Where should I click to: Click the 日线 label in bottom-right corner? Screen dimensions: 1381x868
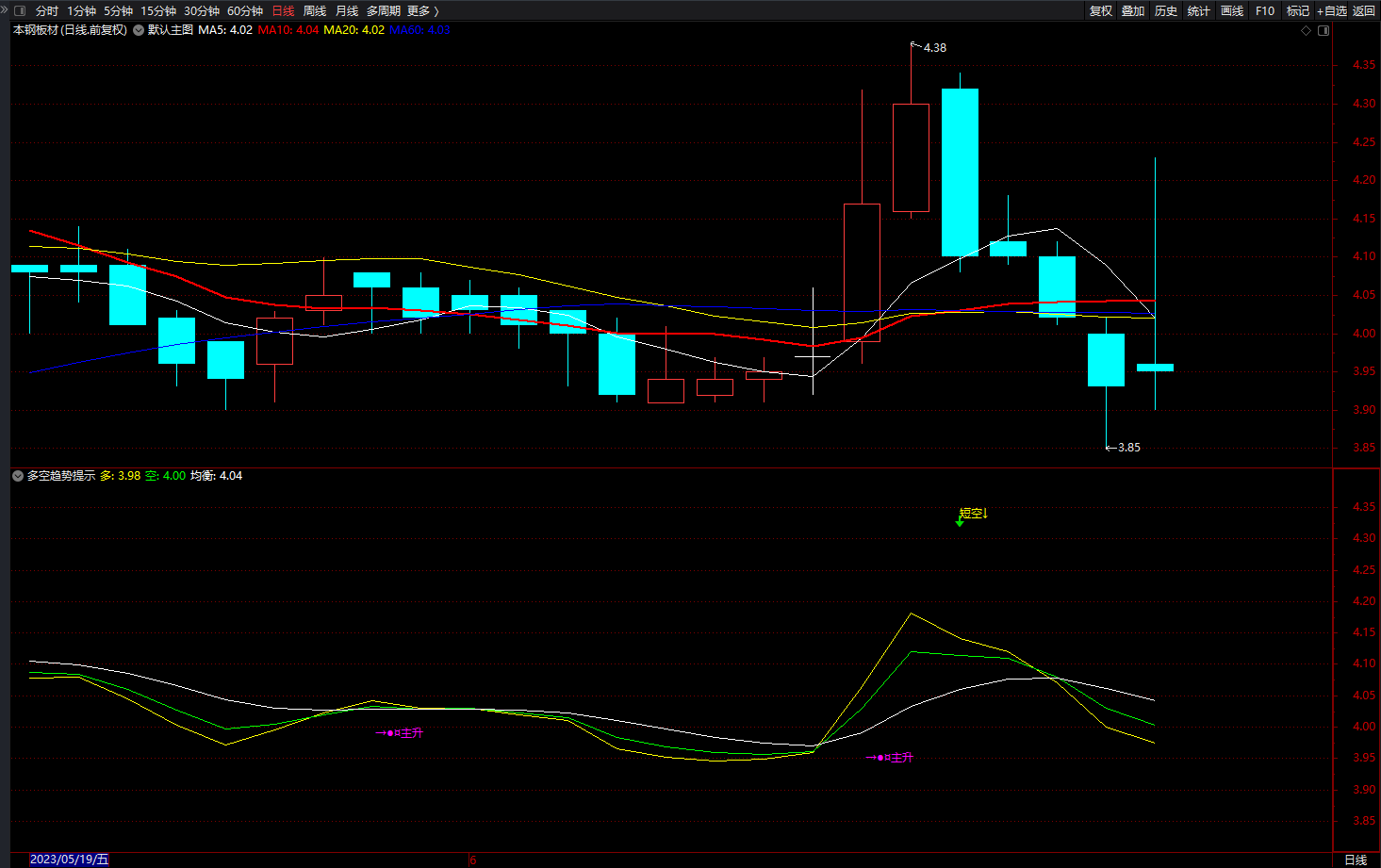coord(1356,860)
